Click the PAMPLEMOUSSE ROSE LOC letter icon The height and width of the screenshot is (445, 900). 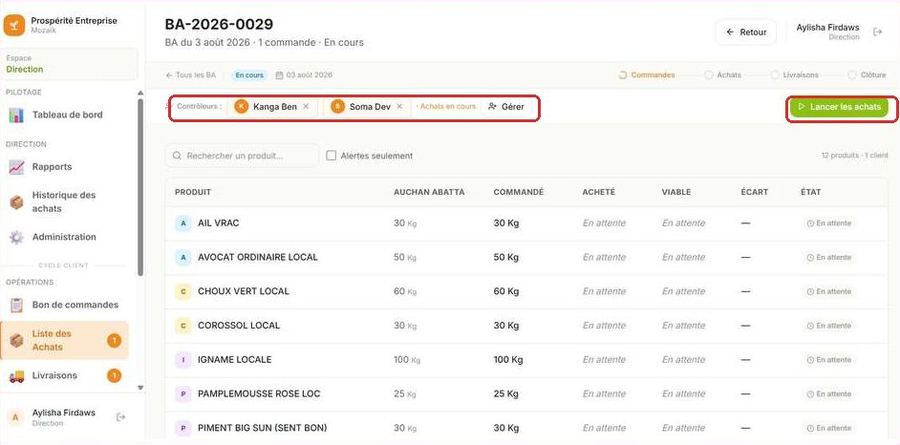coord(183,394)
